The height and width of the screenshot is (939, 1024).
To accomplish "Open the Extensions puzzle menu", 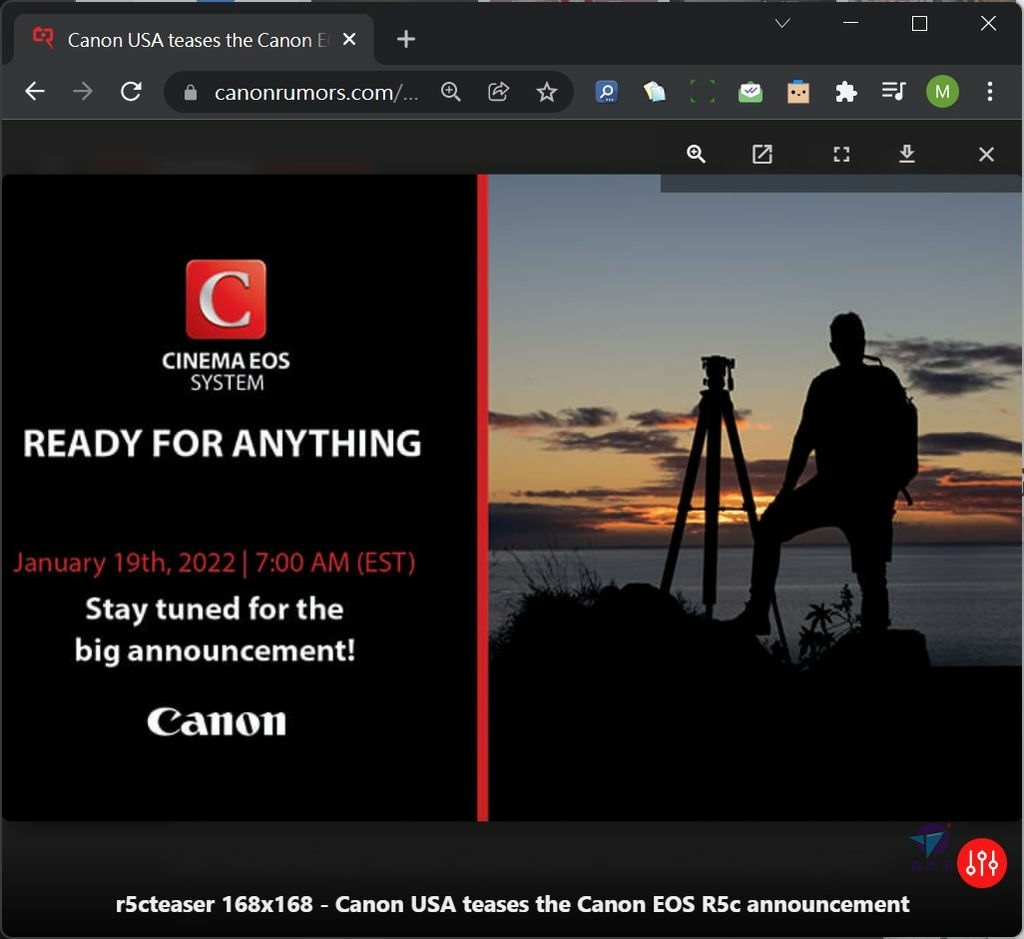I will tap(846, 92).
